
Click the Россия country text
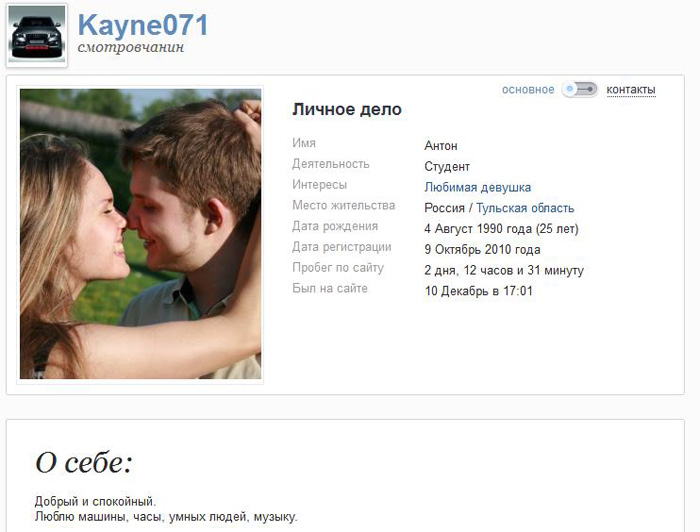click(x=444, y=208)
